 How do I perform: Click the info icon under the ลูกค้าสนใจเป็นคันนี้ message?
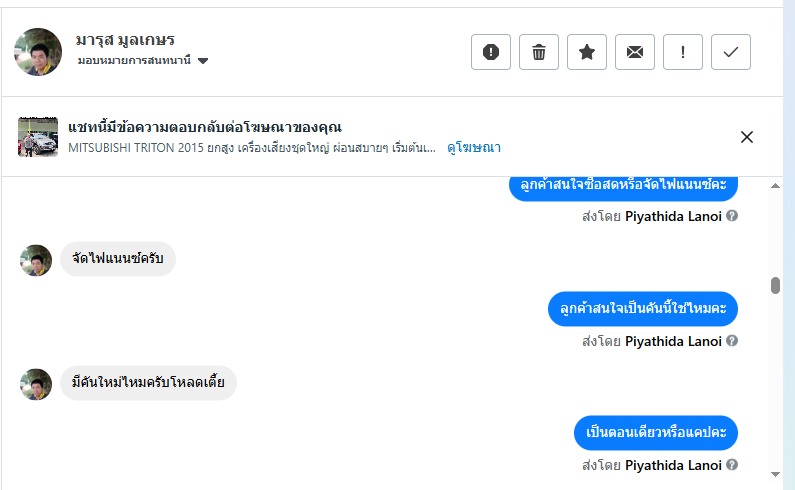click(x=732, y=341)
